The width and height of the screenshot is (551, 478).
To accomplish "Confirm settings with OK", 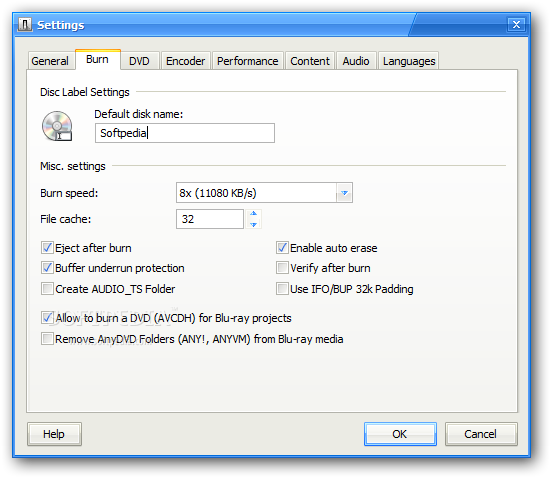I will pyautogui.click(x=400, y=434).
